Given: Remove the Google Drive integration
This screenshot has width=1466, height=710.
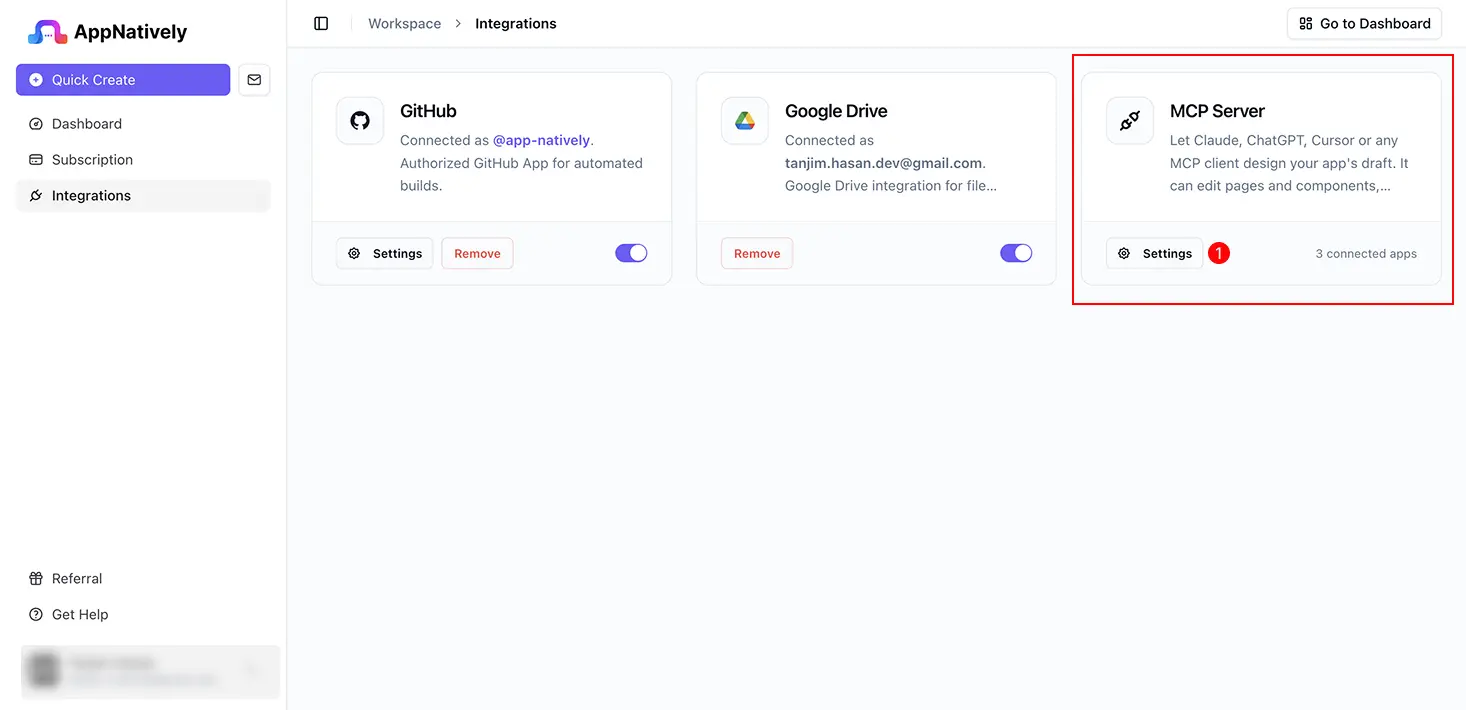Looking at the screenshot, I should [x=757, y=254].
